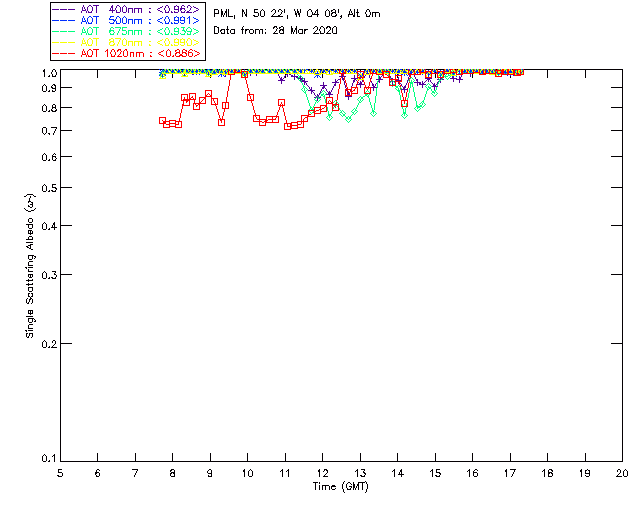
Task: Click the x-axis tick label 10
Action: [x=247, y=473]
